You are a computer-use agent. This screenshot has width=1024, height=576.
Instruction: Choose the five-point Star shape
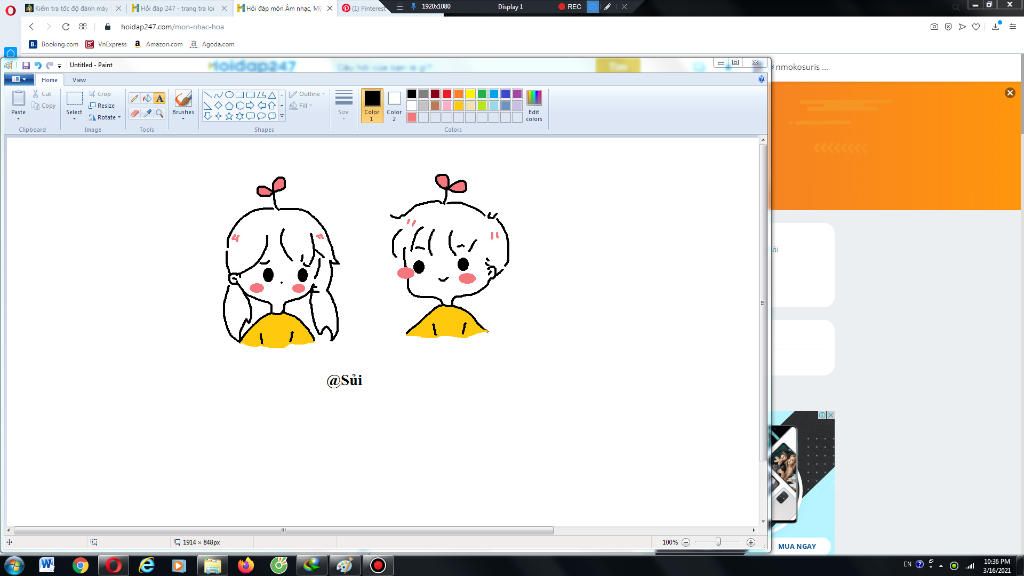tap(229, 116)
